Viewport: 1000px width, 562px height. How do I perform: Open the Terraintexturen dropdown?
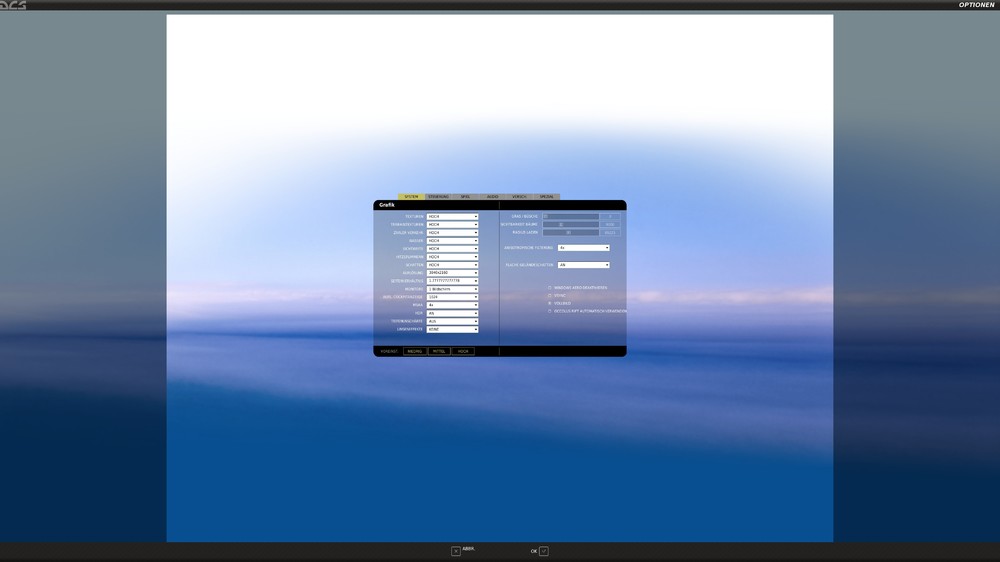point(452,225)
